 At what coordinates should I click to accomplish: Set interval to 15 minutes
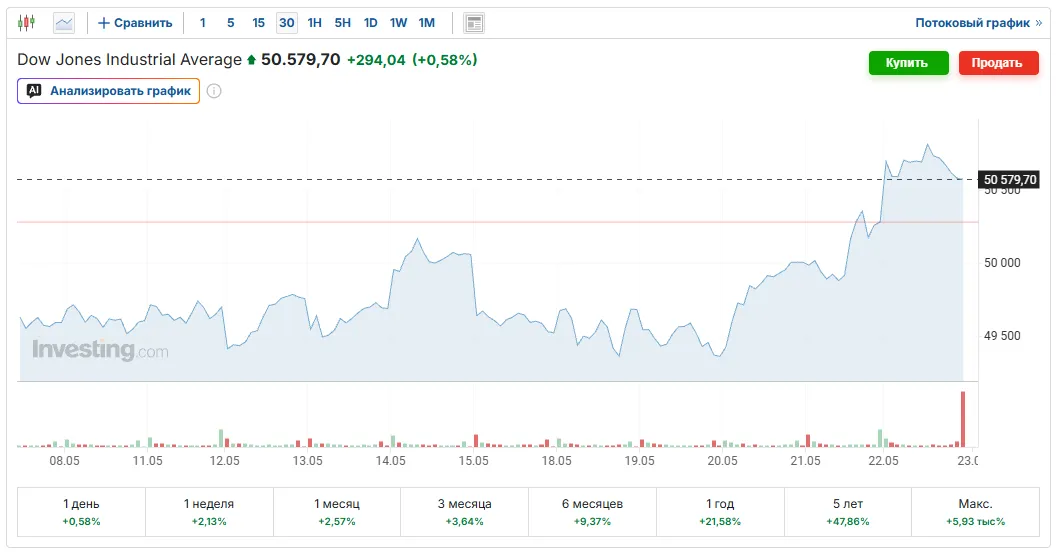click(x=258, y=23)
